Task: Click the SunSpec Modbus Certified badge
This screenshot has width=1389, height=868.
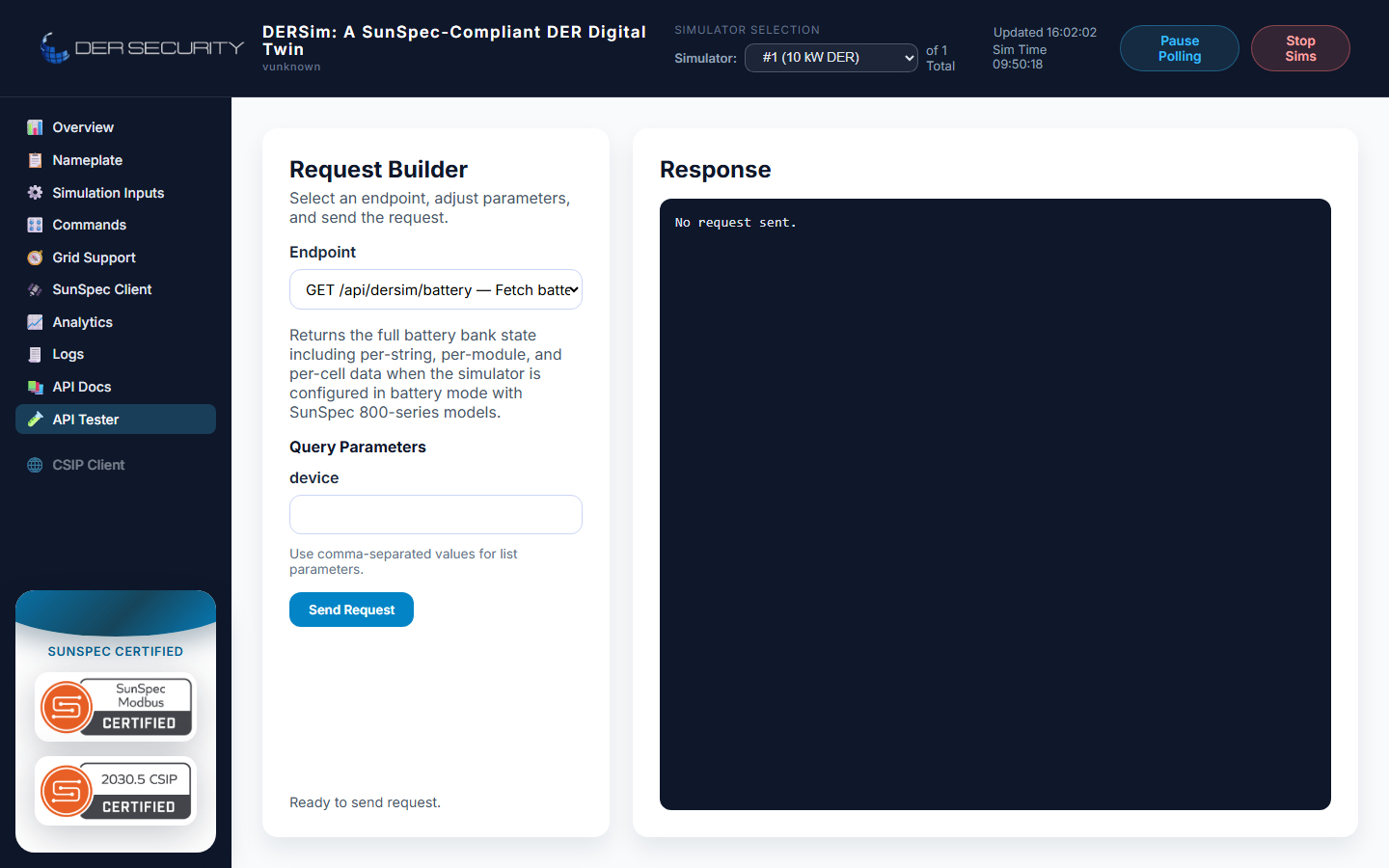Action: pyautogui.click(x=116, y=707)
